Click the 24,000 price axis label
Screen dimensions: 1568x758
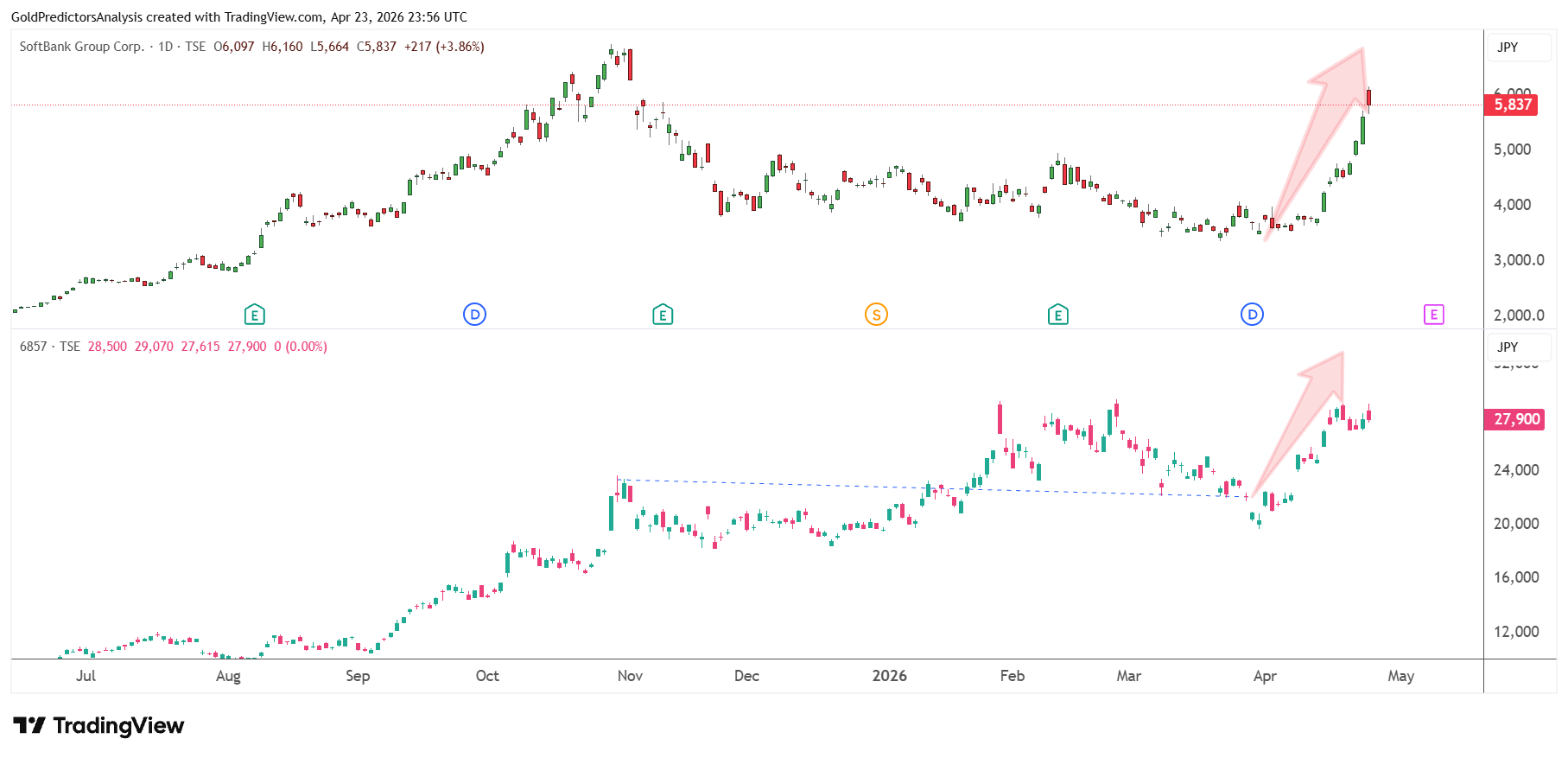pos(1516,470)
